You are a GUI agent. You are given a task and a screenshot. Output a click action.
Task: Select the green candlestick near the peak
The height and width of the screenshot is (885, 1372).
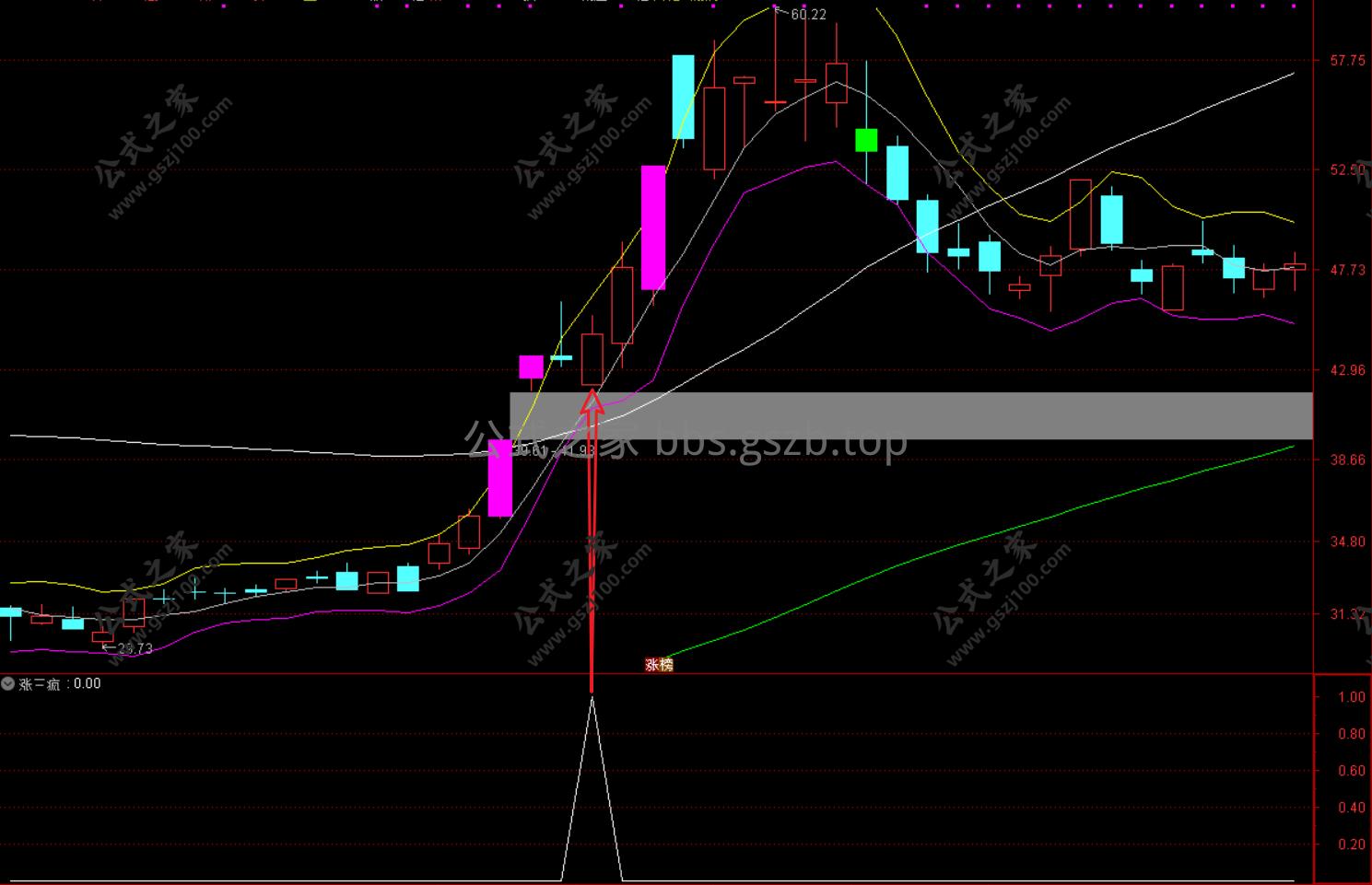pyautogui.click(x=866, y=140)
